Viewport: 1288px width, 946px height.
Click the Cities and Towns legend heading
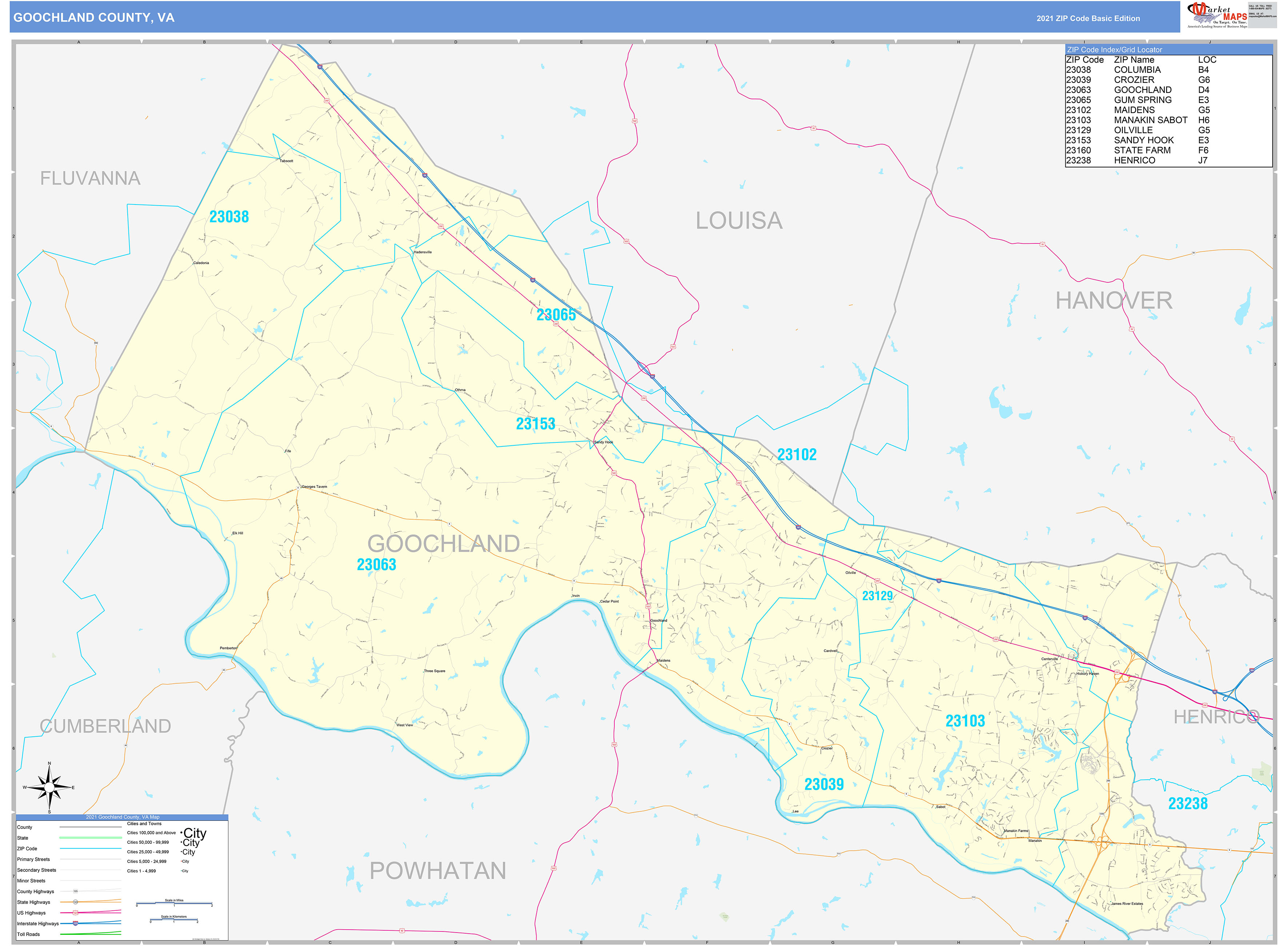coord(145,823)
